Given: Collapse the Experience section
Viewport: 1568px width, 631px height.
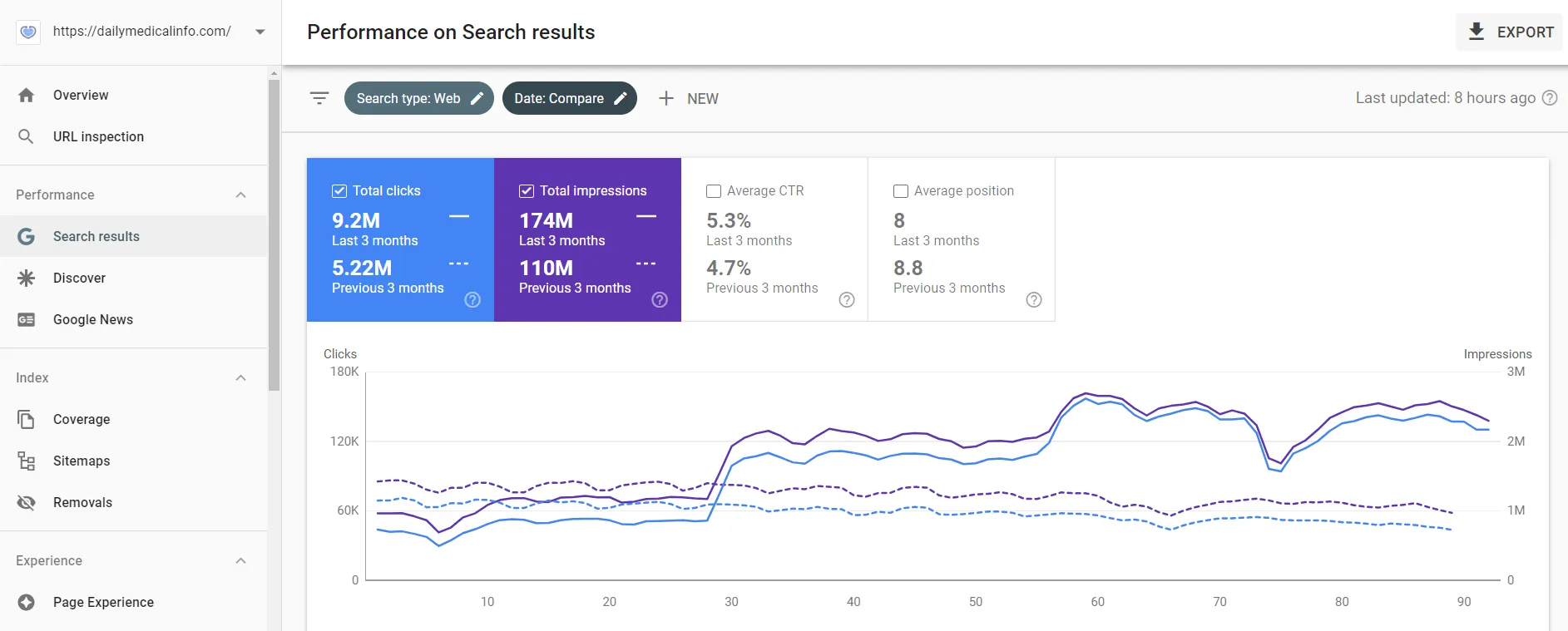Looking at the screenshot, I should click(x=240, y=560).
